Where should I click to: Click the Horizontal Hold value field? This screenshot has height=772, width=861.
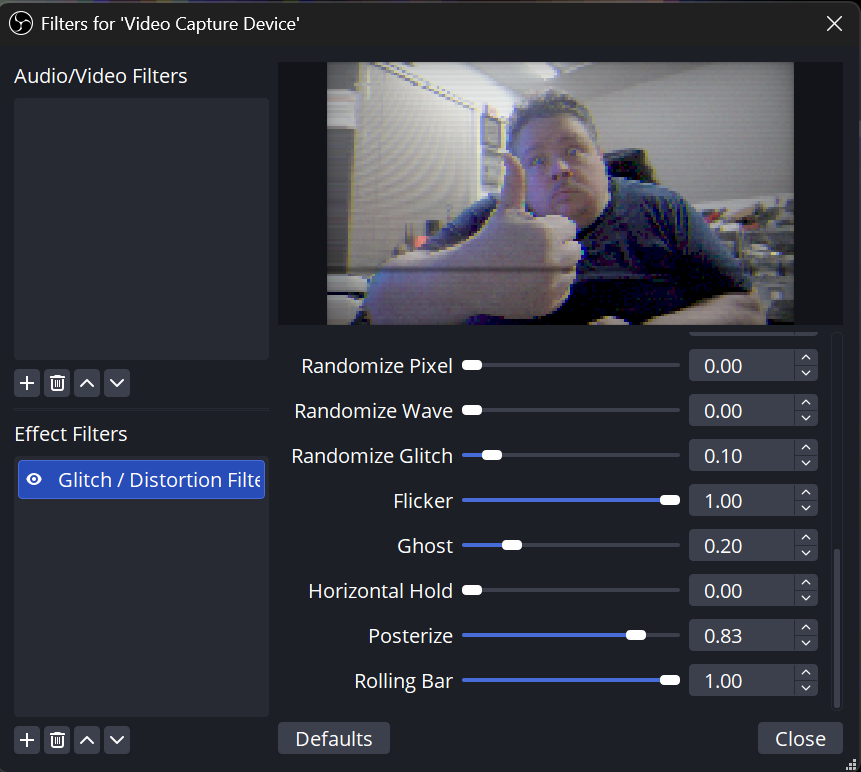point(741,591)
